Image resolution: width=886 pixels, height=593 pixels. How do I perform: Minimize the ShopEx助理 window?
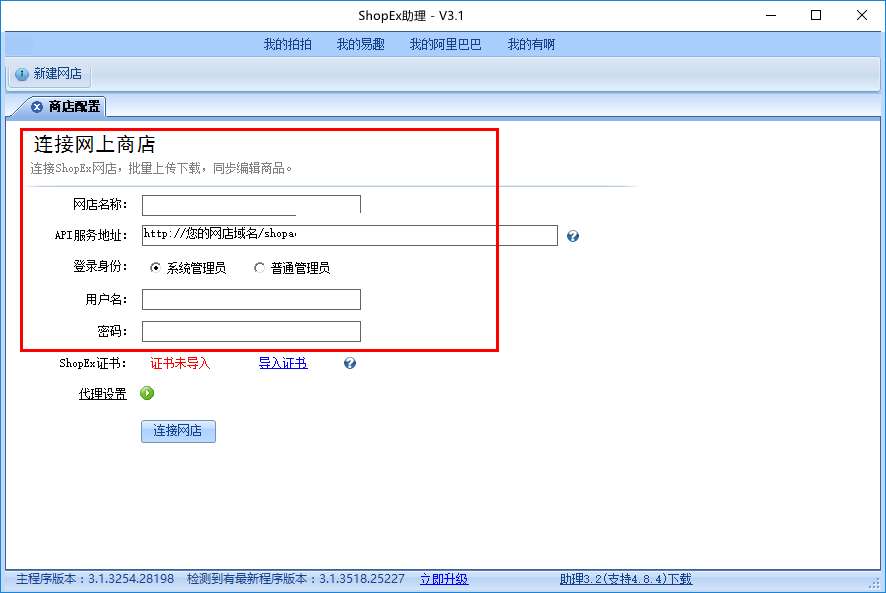coord(771,15)
